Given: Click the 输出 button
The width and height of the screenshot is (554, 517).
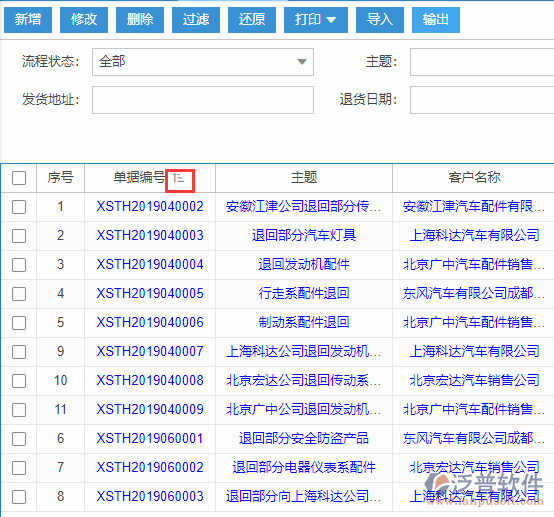Looking at the screenshot, I should [x=436, y=20].
